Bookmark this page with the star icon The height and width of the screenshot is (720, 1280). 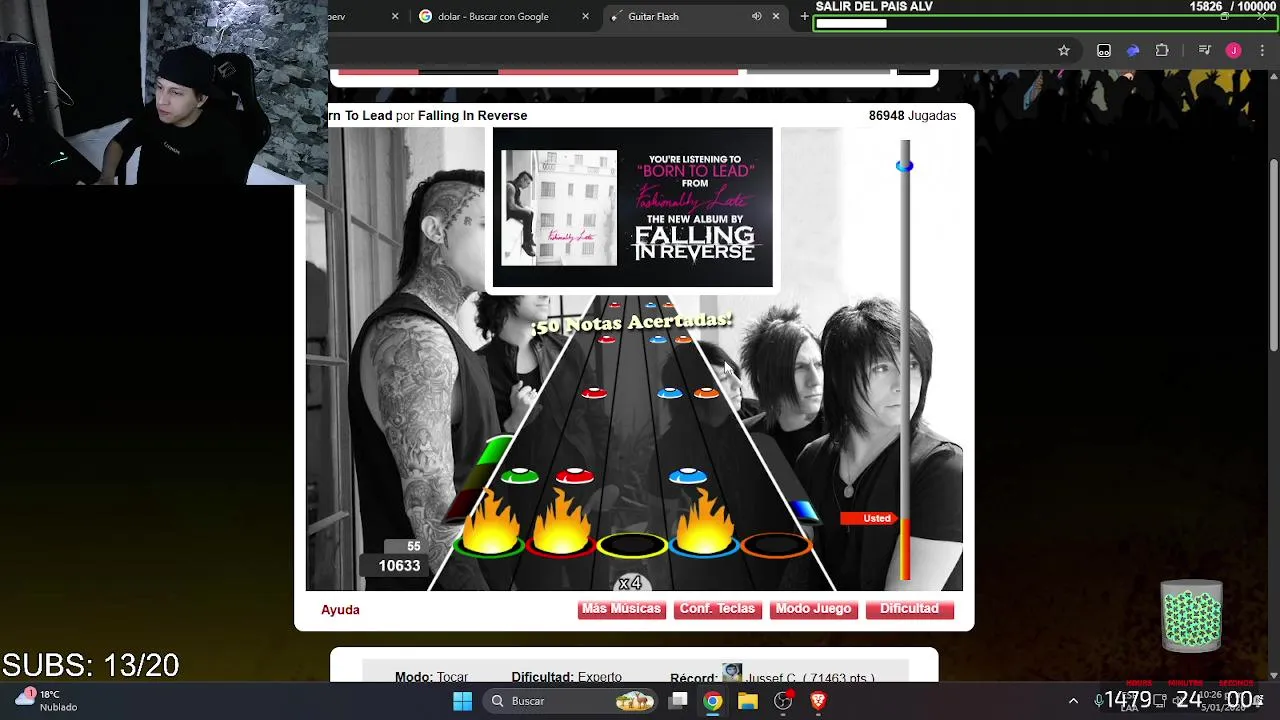(1064, 50)
